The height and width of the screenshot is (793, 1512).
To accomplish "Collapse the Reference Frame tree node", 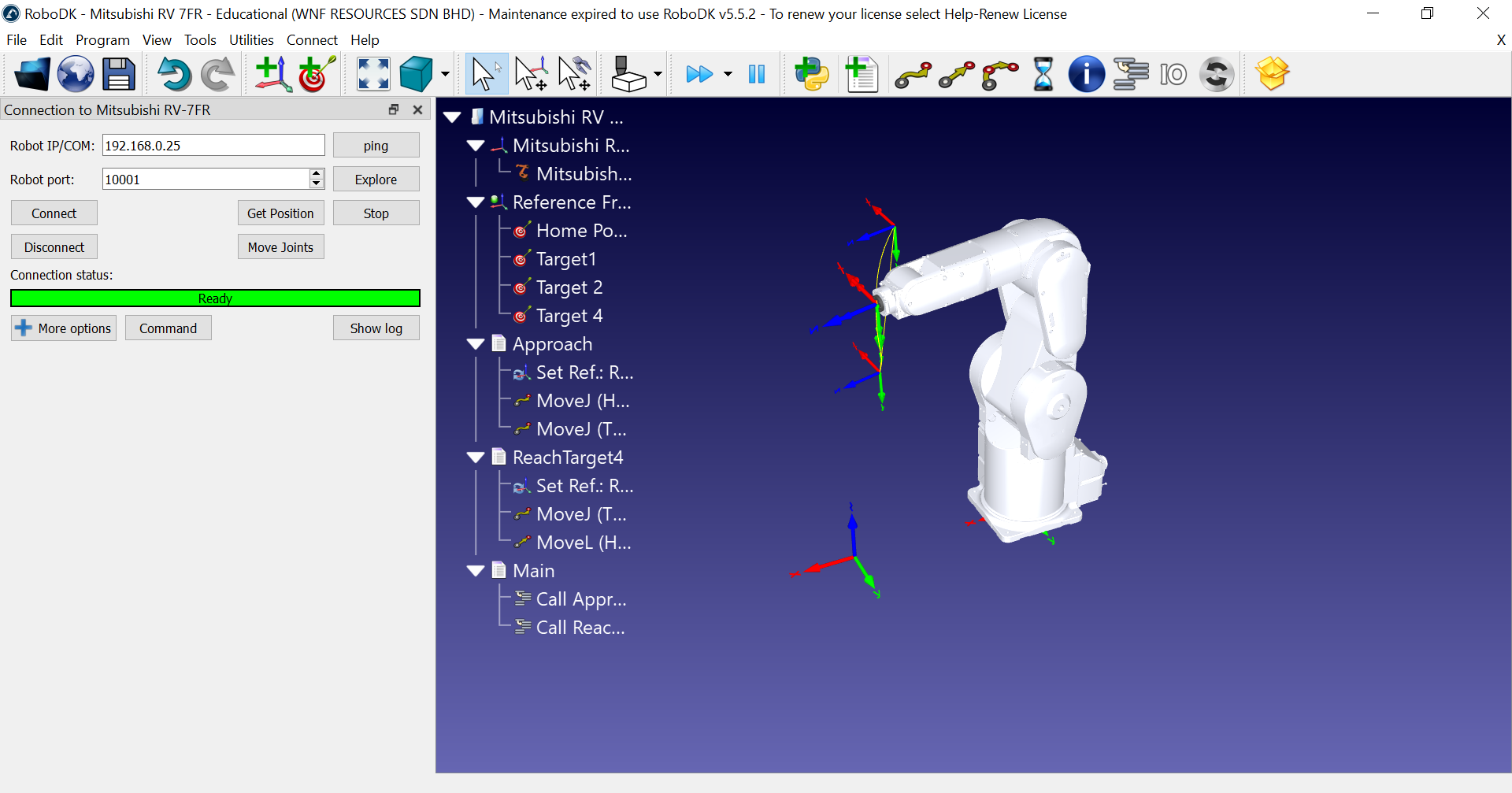I will 476,202.
